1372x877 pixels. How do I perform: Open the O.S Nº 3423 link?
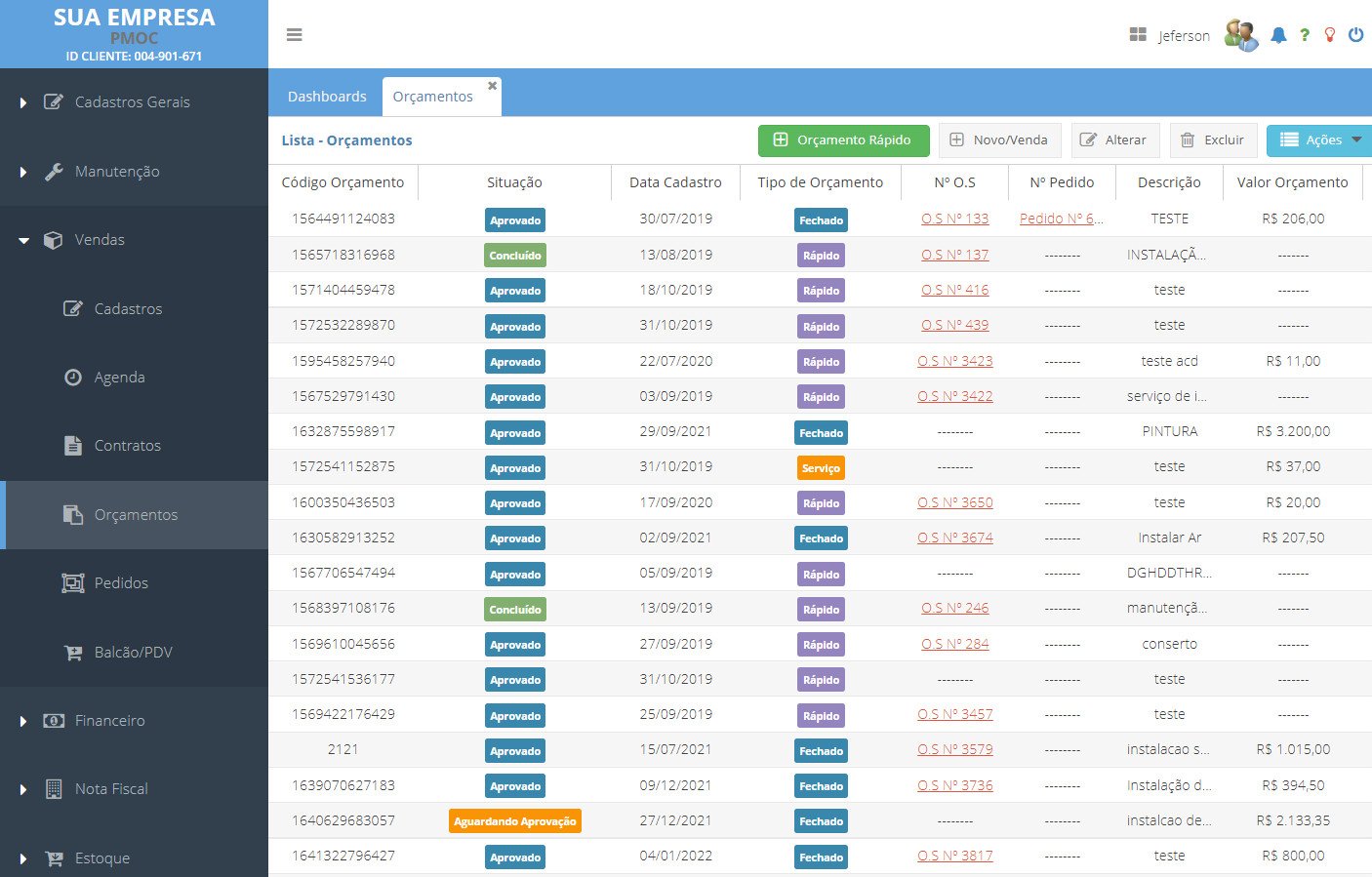(954, 361)
